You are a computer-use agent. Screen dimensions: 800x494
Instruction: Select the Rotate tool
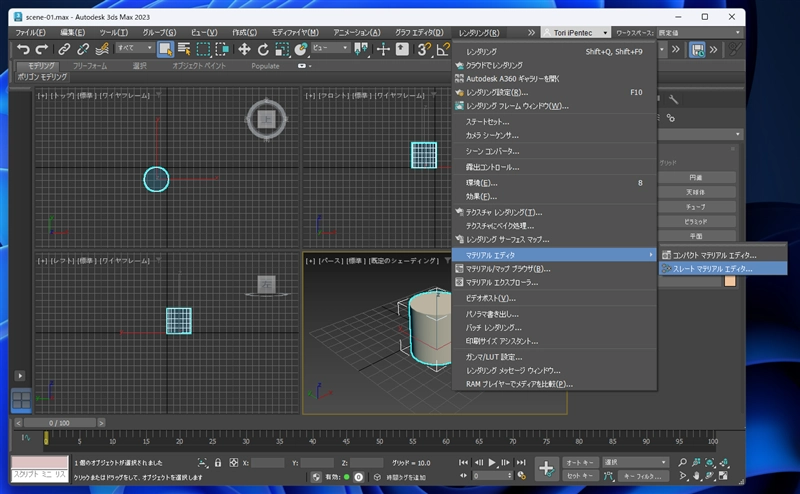point(263,49)
